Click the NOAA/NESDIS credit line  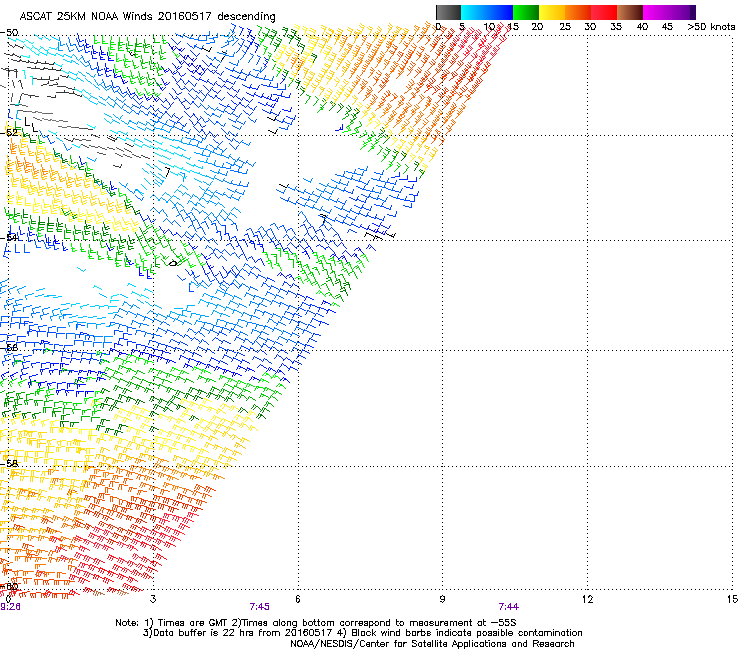pos(432,644)
